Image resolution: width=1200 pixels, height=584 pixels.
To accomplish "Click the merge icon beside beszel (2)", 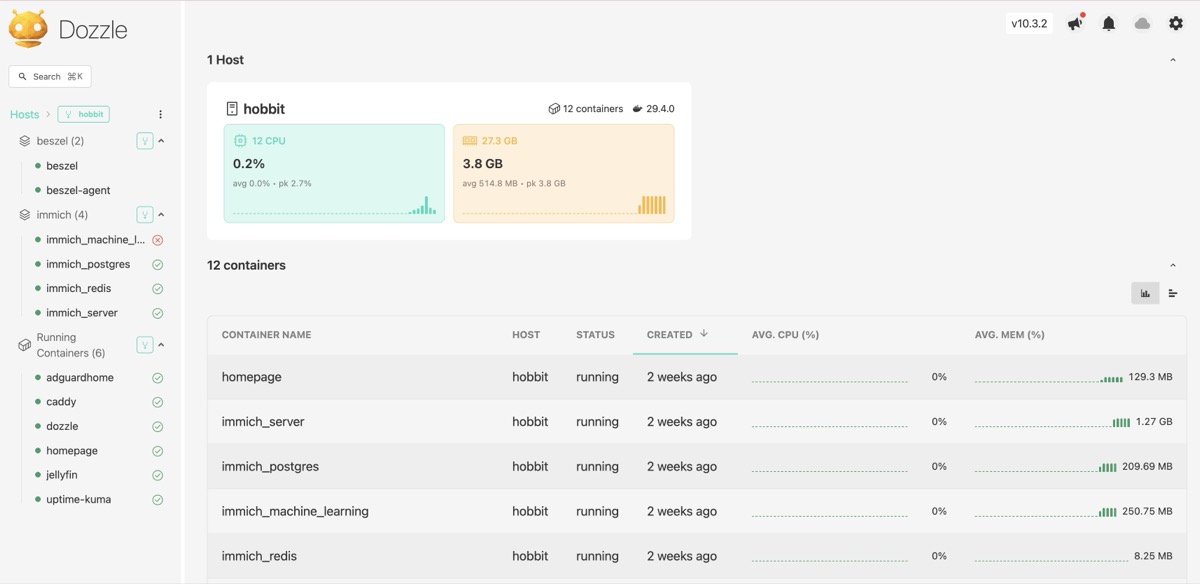I will pos(145,141).
